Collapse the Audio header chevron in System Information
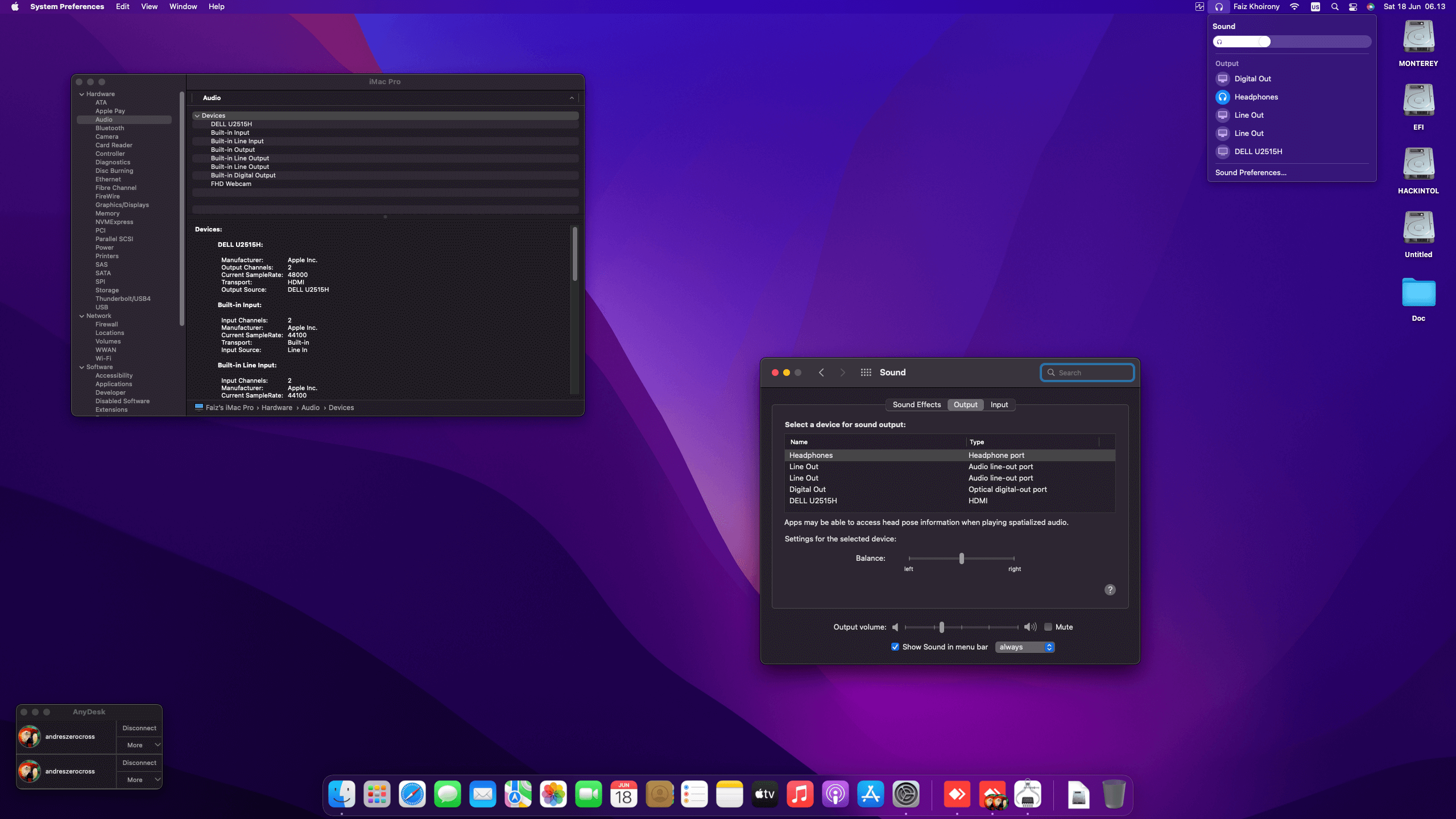This screenshot has width=1456, height=819. 572,98
